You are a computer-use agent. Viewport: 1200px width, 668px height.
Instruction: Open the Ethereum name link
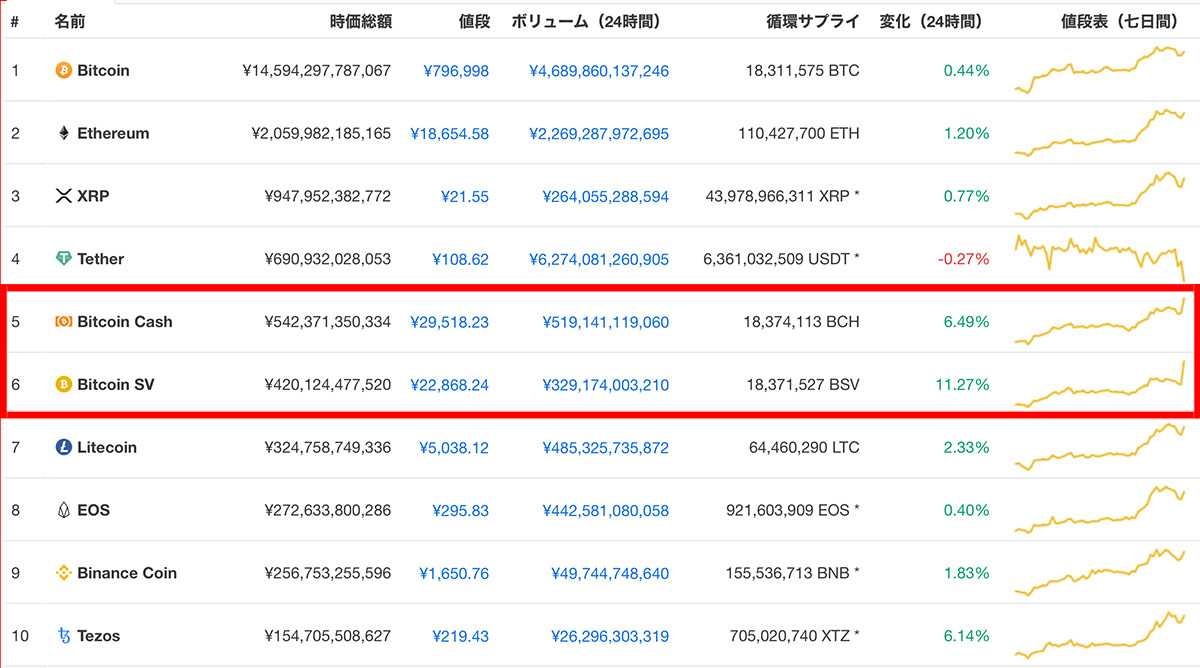(x=113, y=134)
